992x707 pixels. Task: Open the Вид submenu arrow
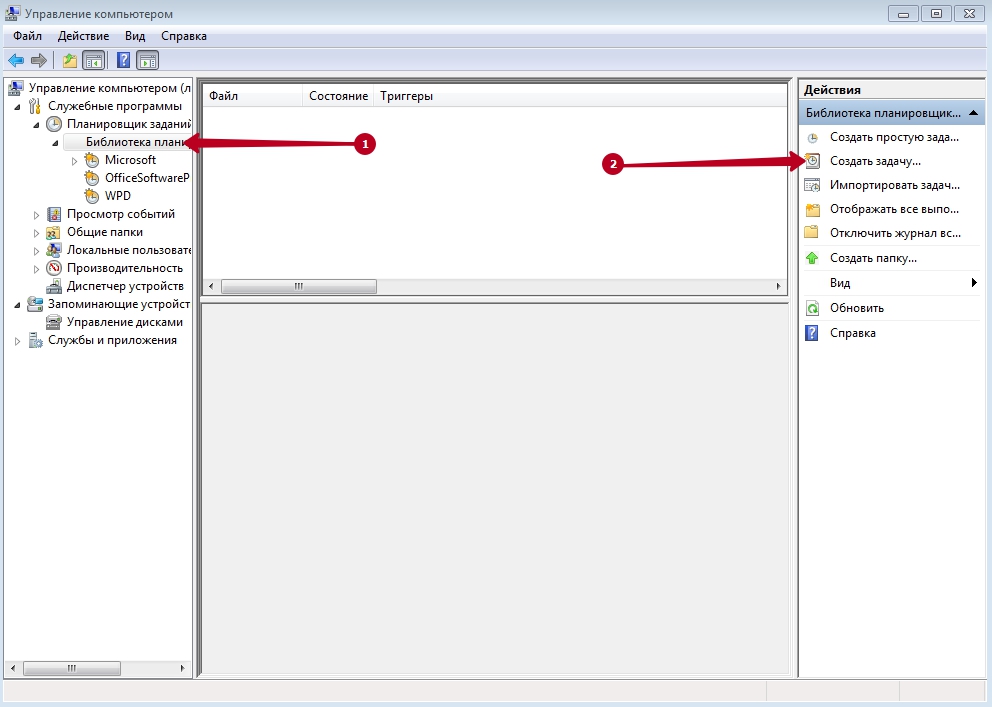pyautogui.click(x=974, y=283)
